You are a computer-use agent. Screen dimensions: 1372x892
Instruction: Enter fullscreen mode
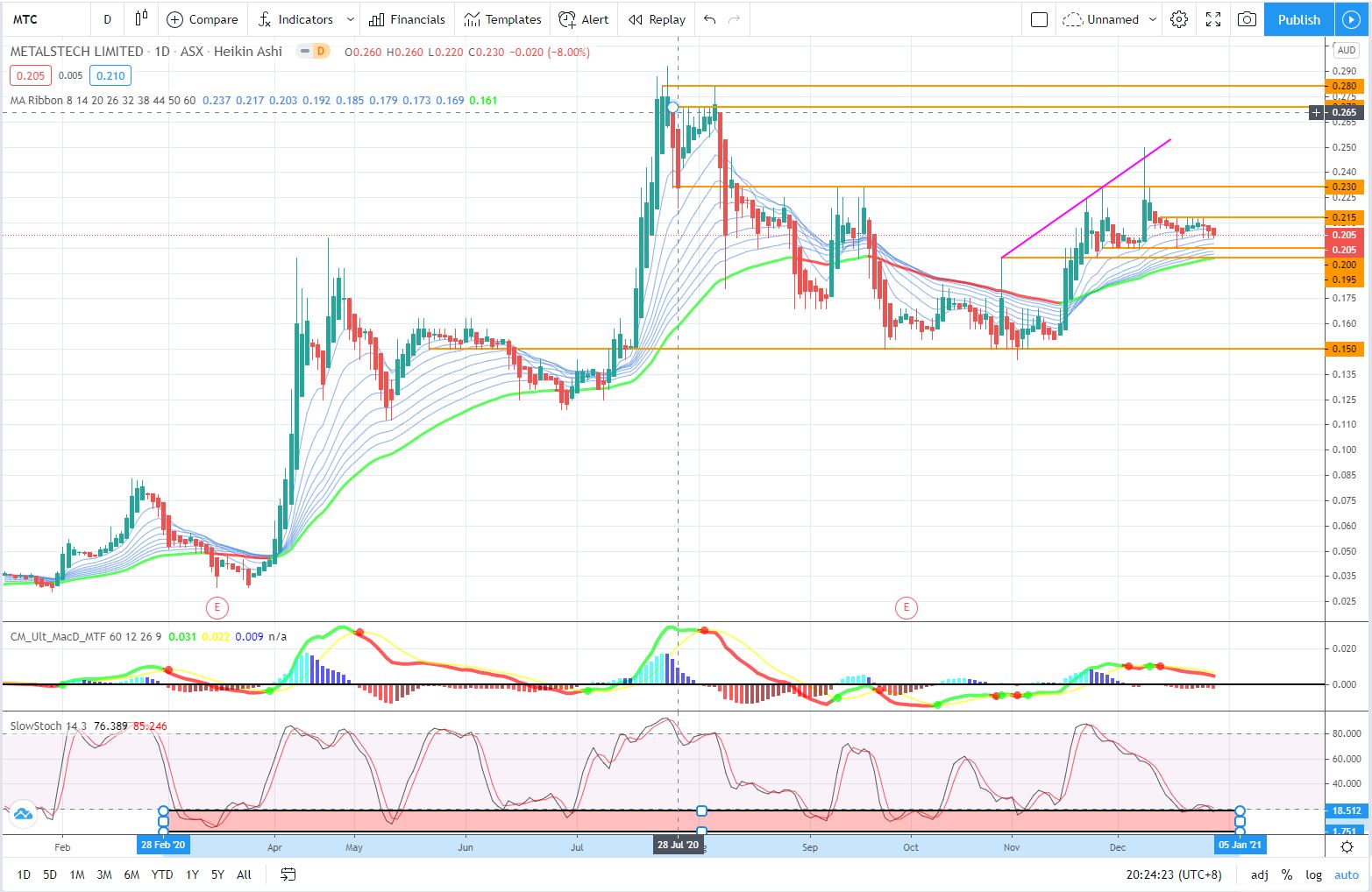click(1213, 19)
